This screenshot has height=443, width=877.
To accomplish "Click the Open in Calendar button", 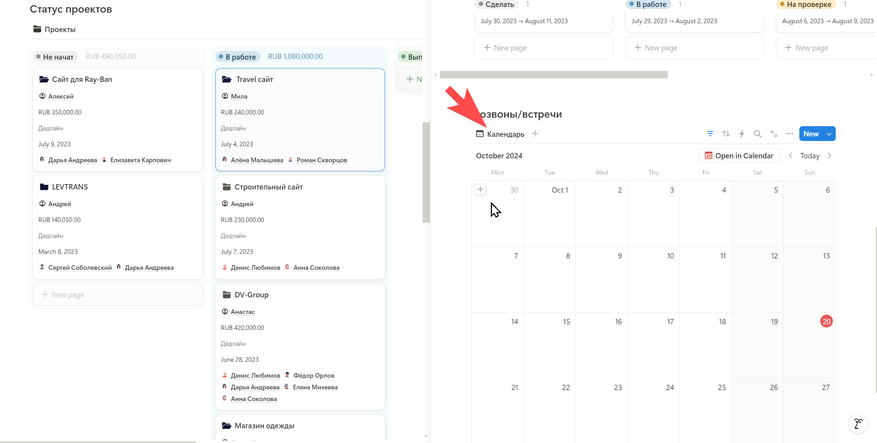I will click(739, 156).
